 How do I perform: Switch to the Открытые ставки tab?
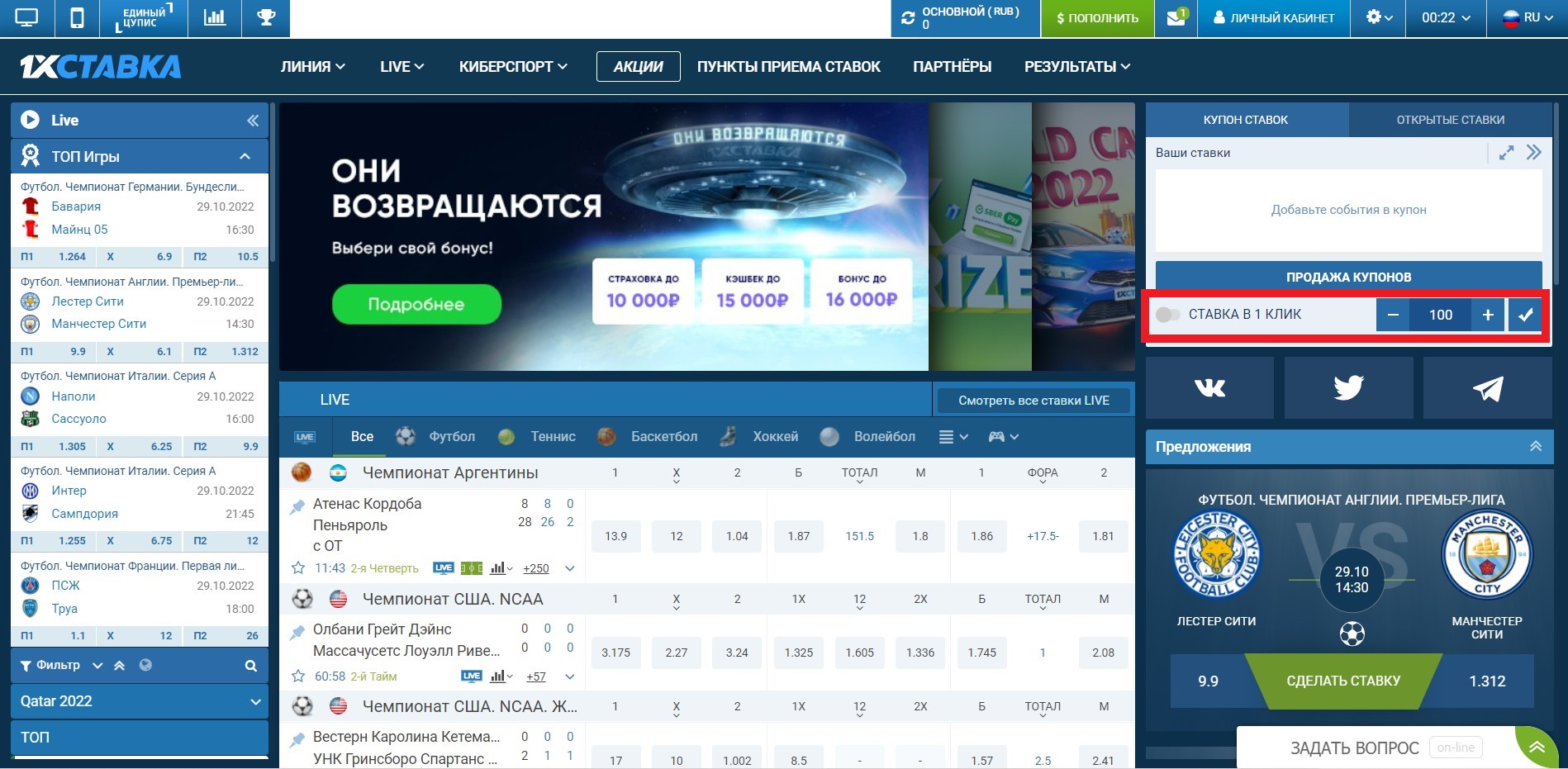pos(1450,120)
